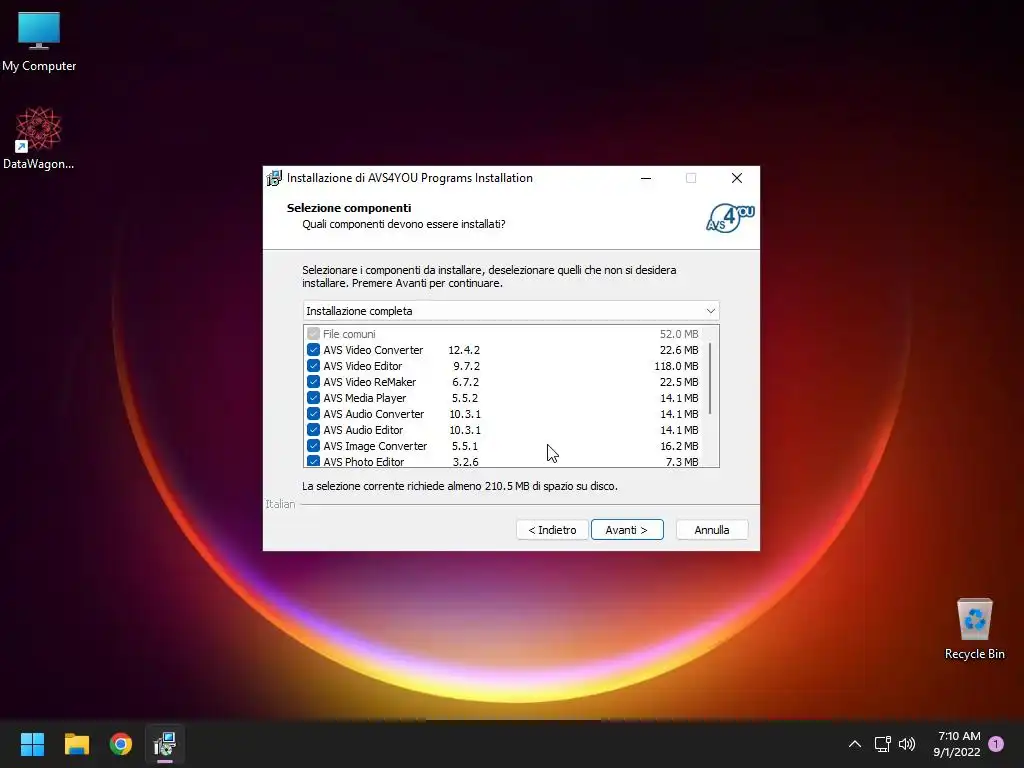This screenshot has width=1024, height=768.
Task: Click the Italian language label
Action: (280, 504)
